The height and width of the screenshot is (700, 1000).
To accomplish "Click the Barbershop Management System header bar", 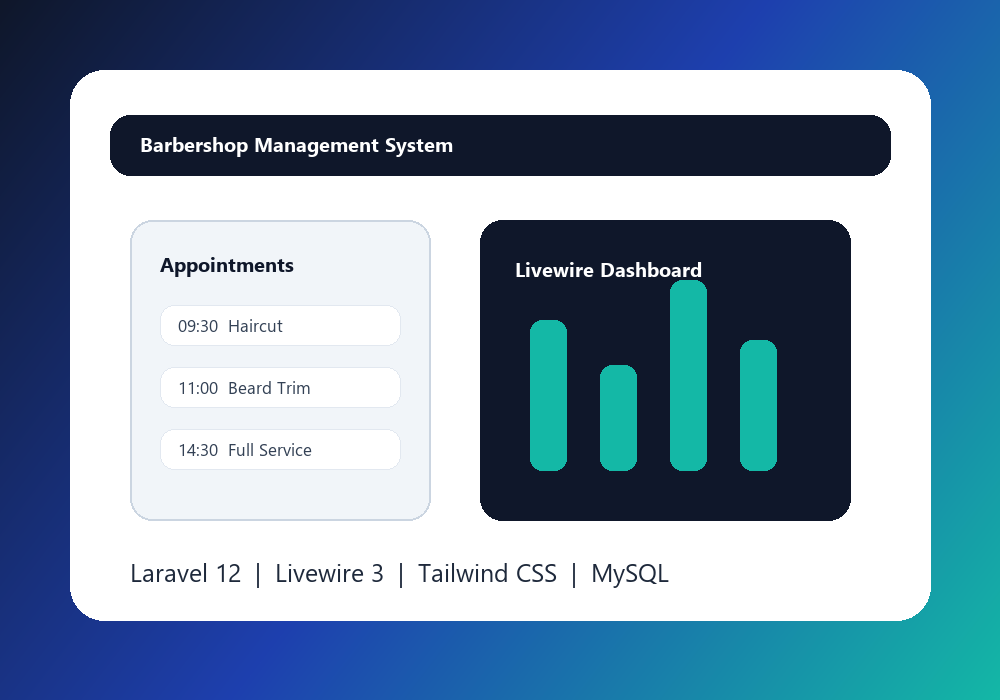I will [500, 145].
